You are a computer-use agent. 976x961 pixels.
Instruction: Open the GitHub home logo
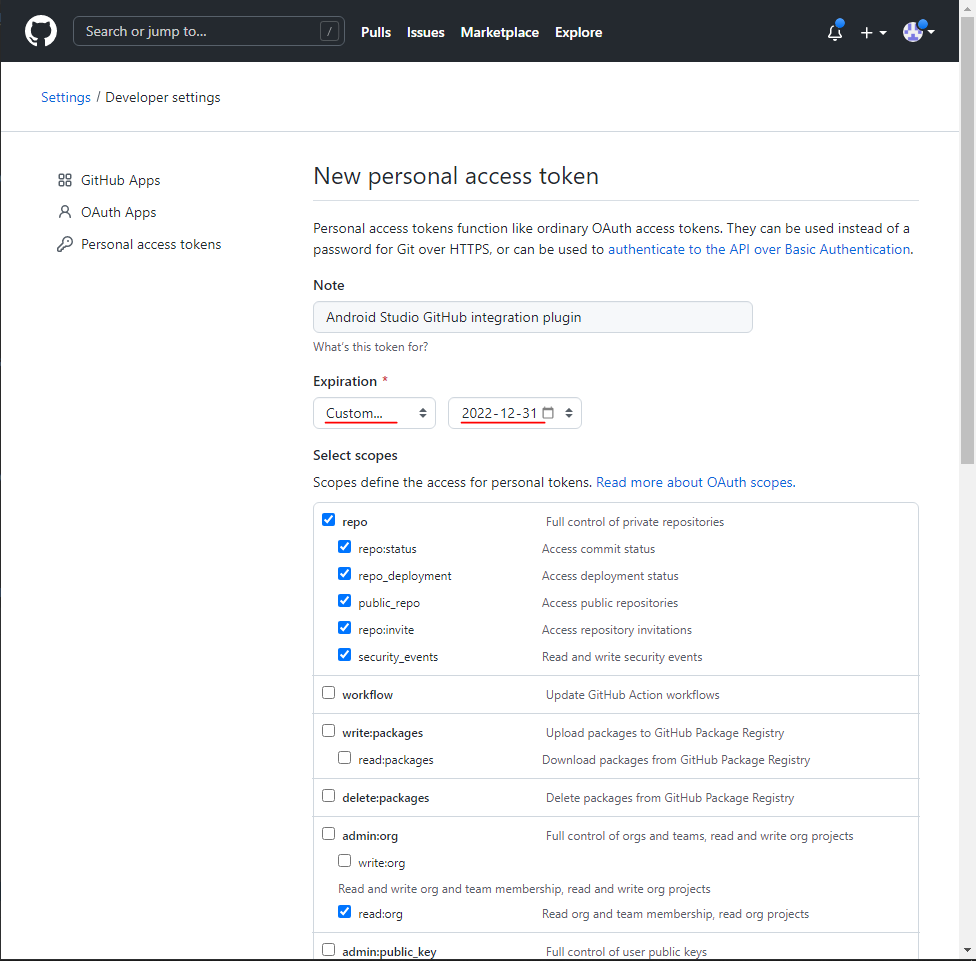click(x=40, y=31)
